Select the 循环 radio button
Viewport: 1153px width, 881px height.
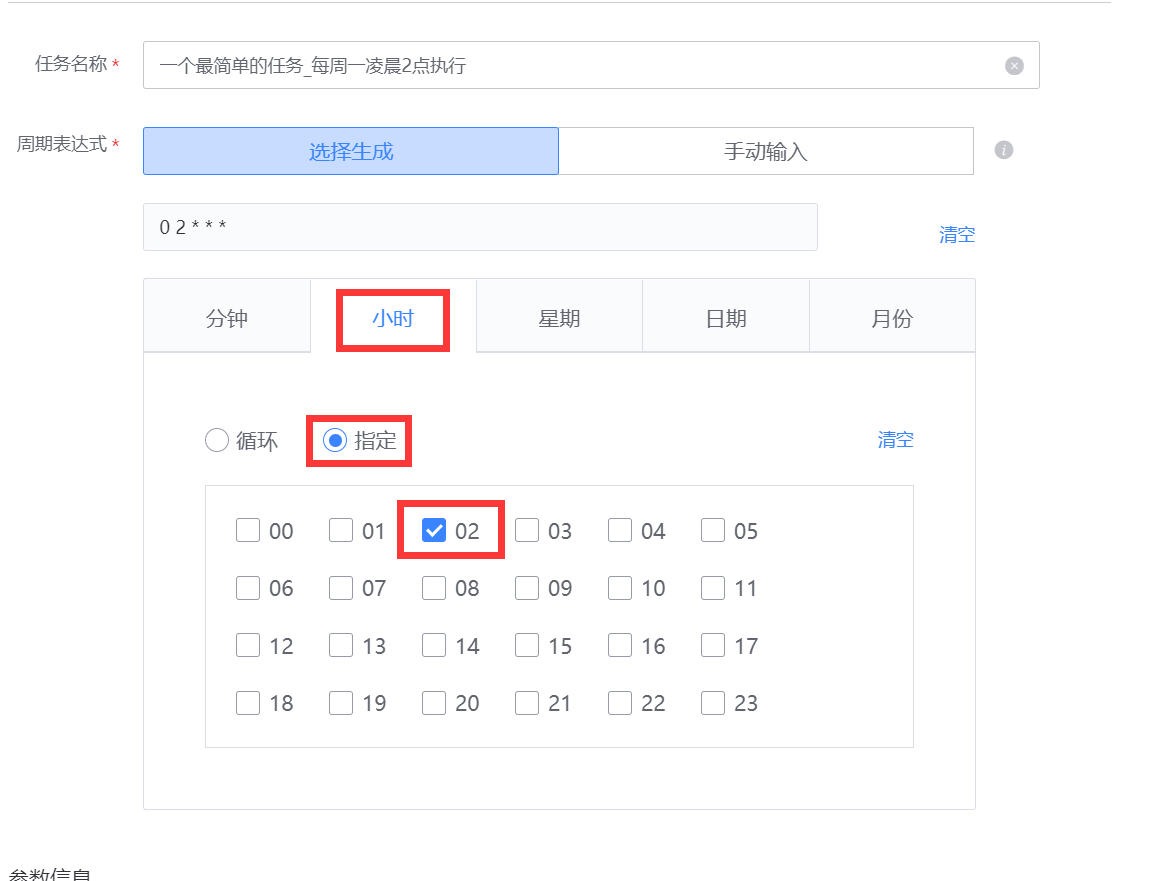tap(217, 440)
